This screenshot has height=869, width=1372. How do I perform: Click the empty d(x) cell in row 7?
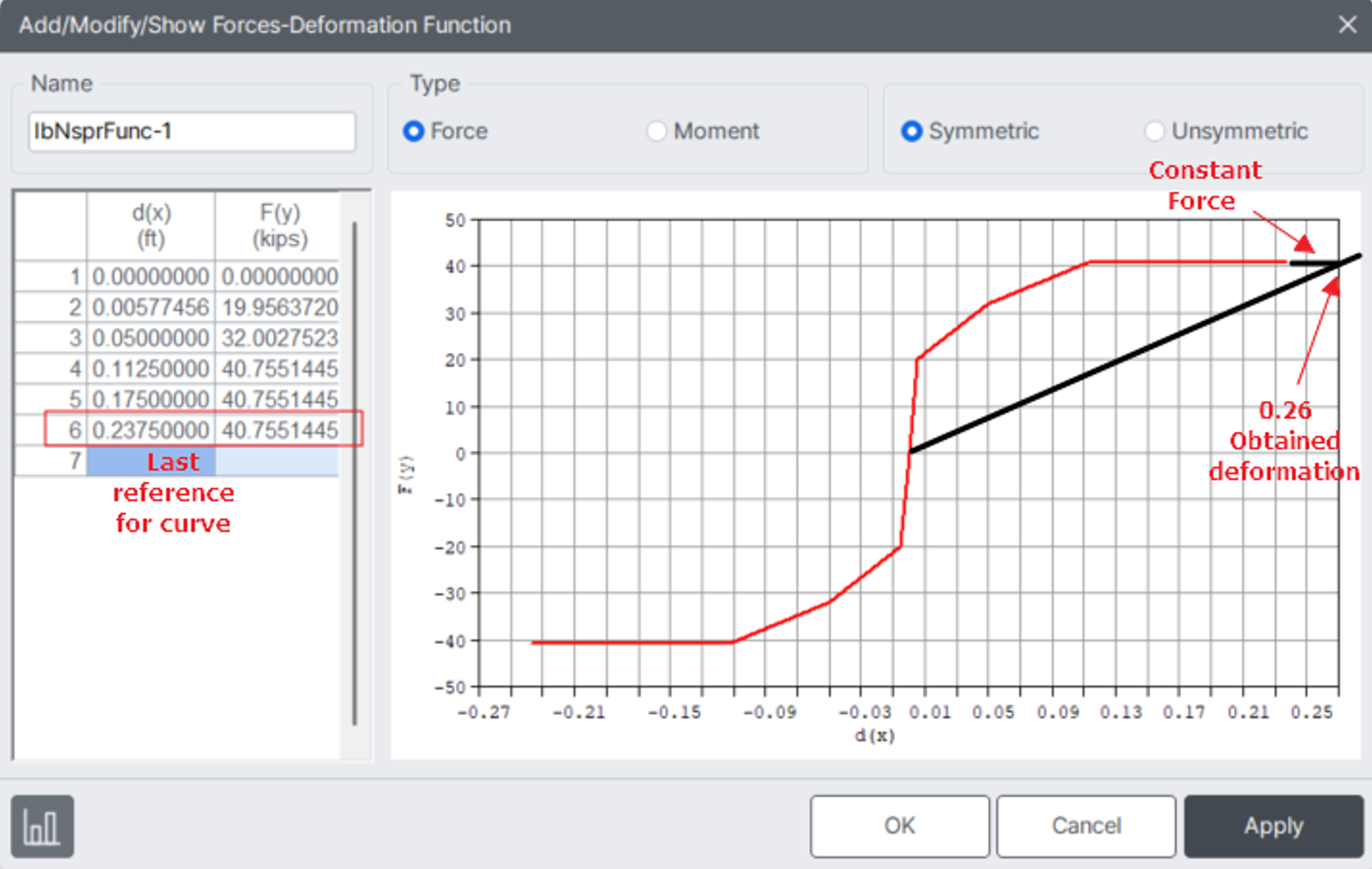(150, 461)
